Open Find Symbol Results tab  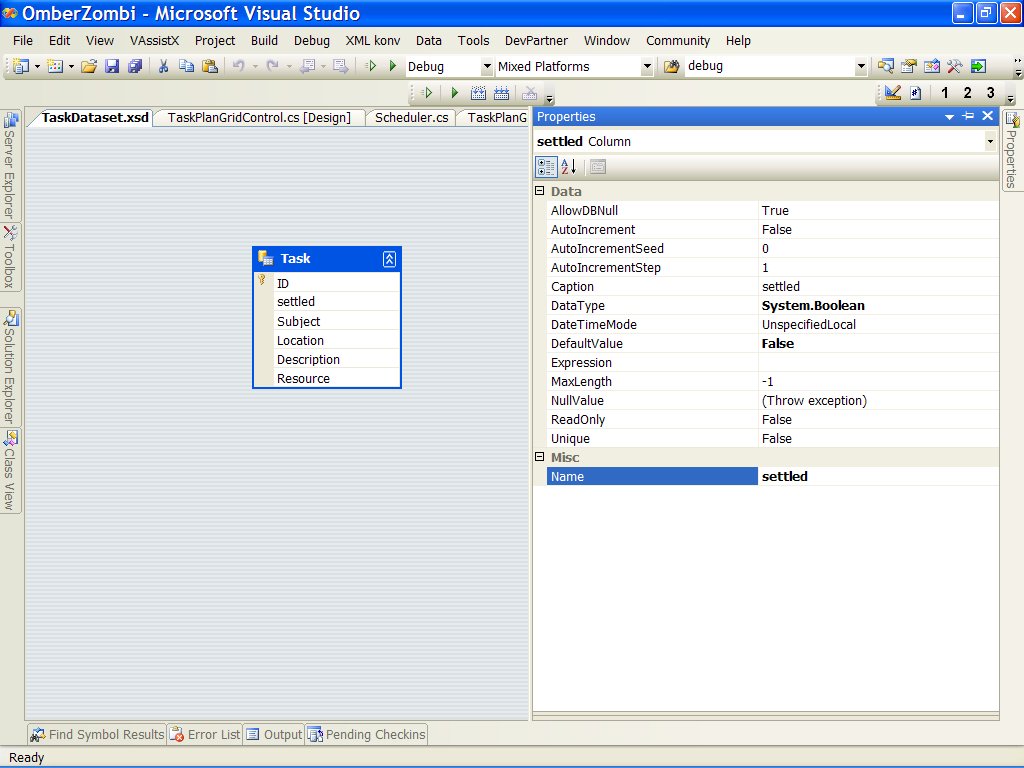coord(97,735)
